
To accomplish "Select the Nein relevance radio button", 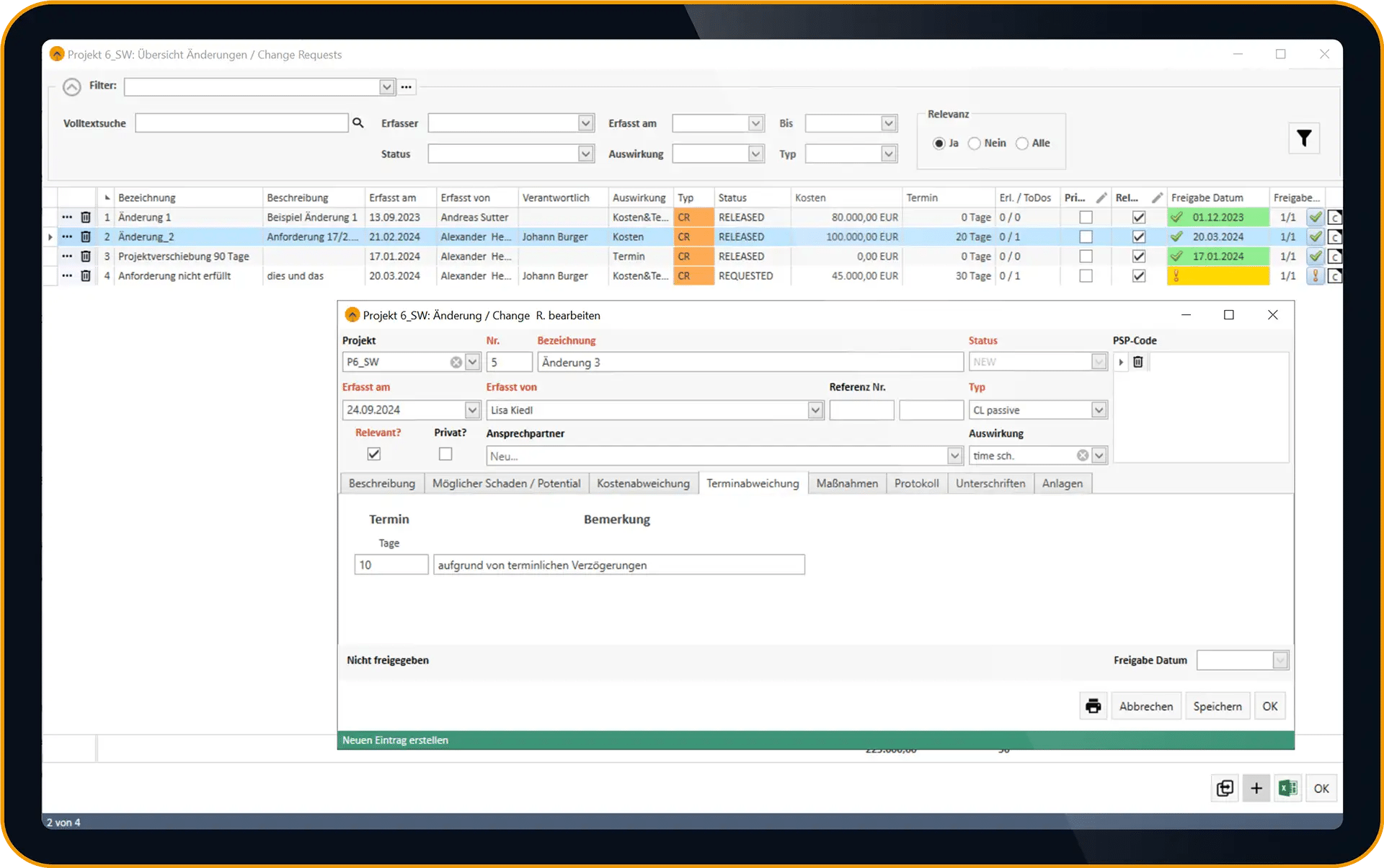I will pyautogui.click(x=975, y=143).
